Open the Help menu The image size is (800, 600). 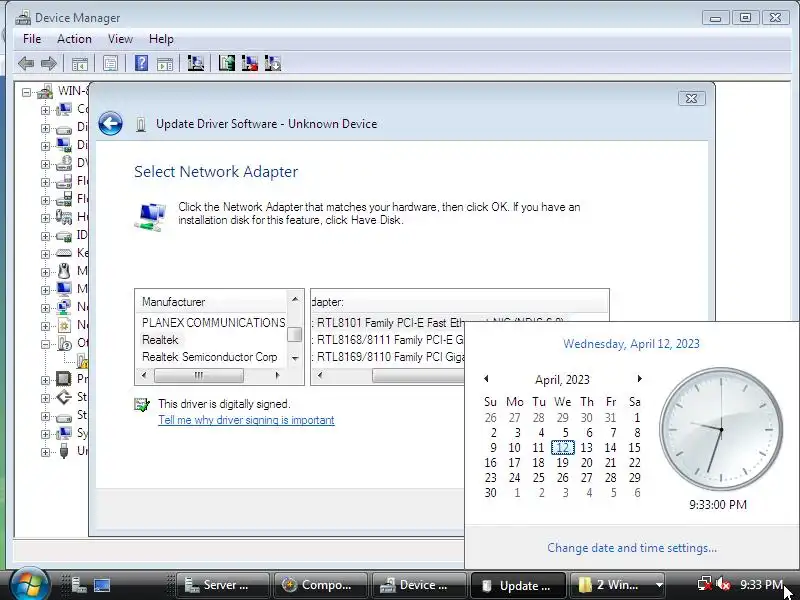[161, 39]
